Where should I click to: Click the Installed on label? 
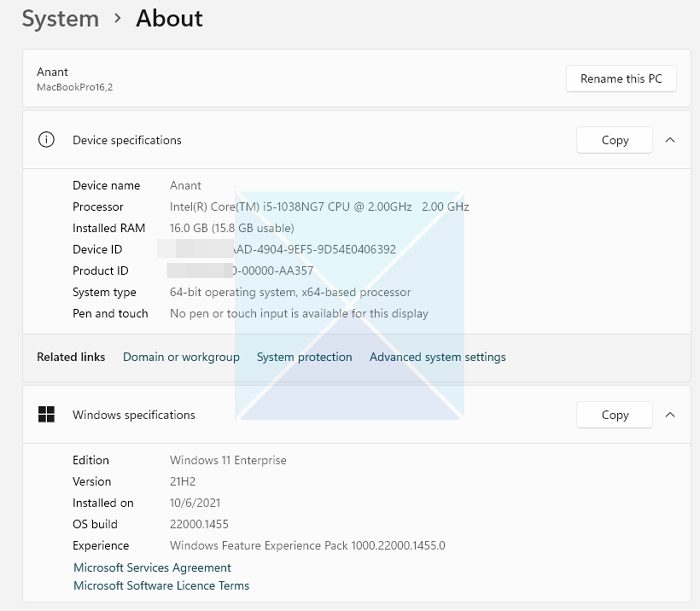click(103, 503)
